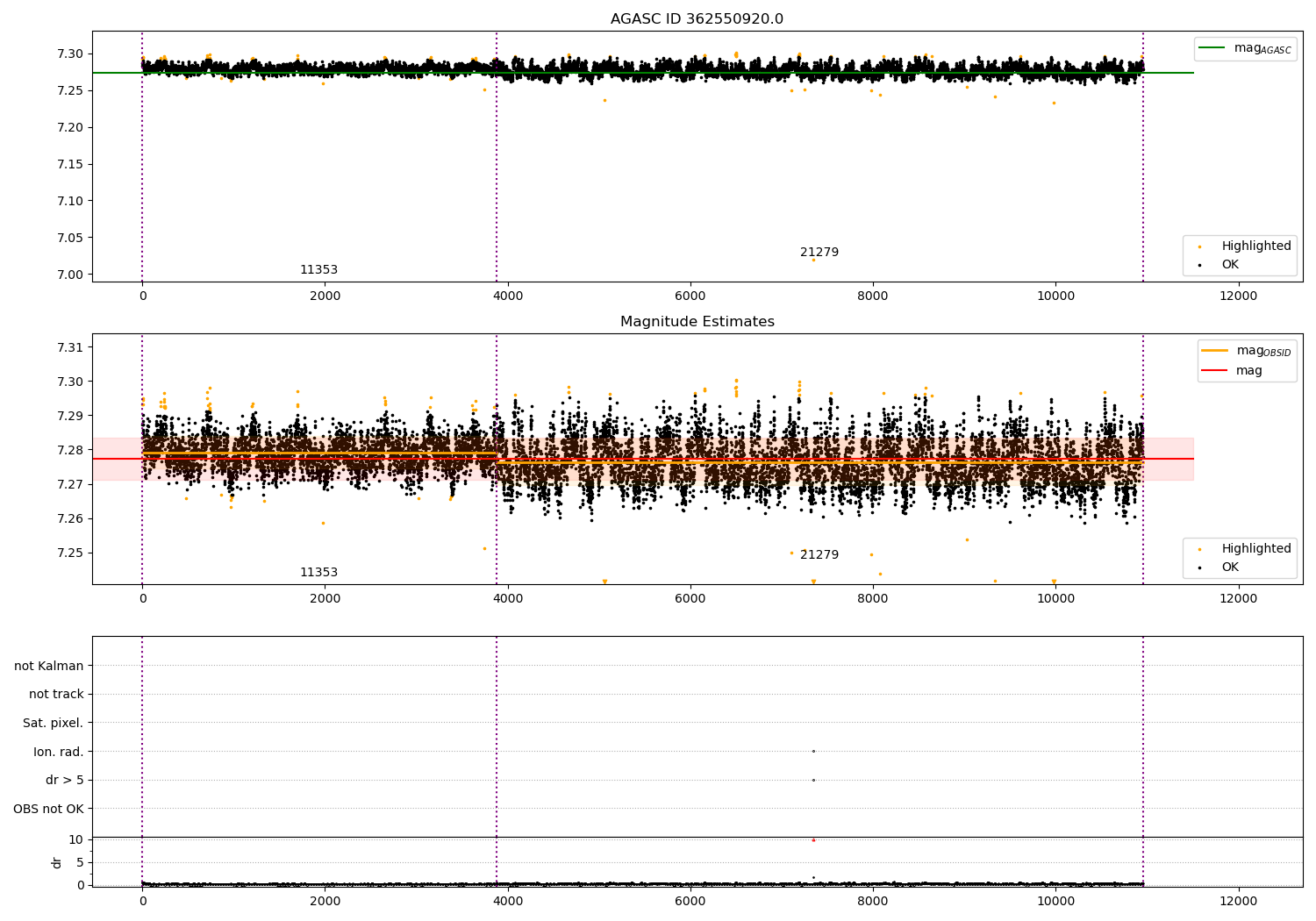Click the 12000 x-tick under the top plot
Viewport: 1316px width, 921px height.
point(1238,296)
